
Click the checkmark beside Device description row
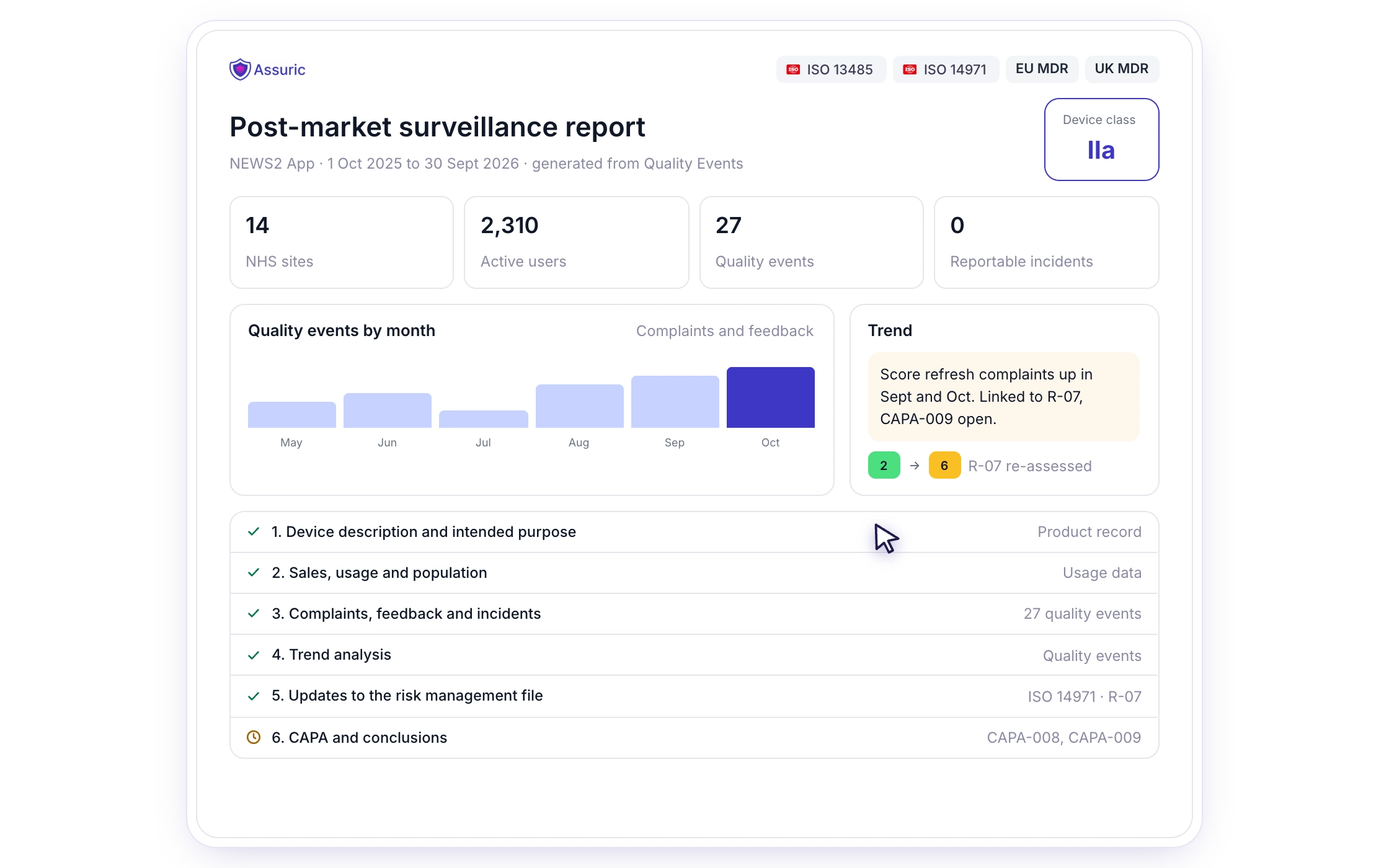(254, 531)
